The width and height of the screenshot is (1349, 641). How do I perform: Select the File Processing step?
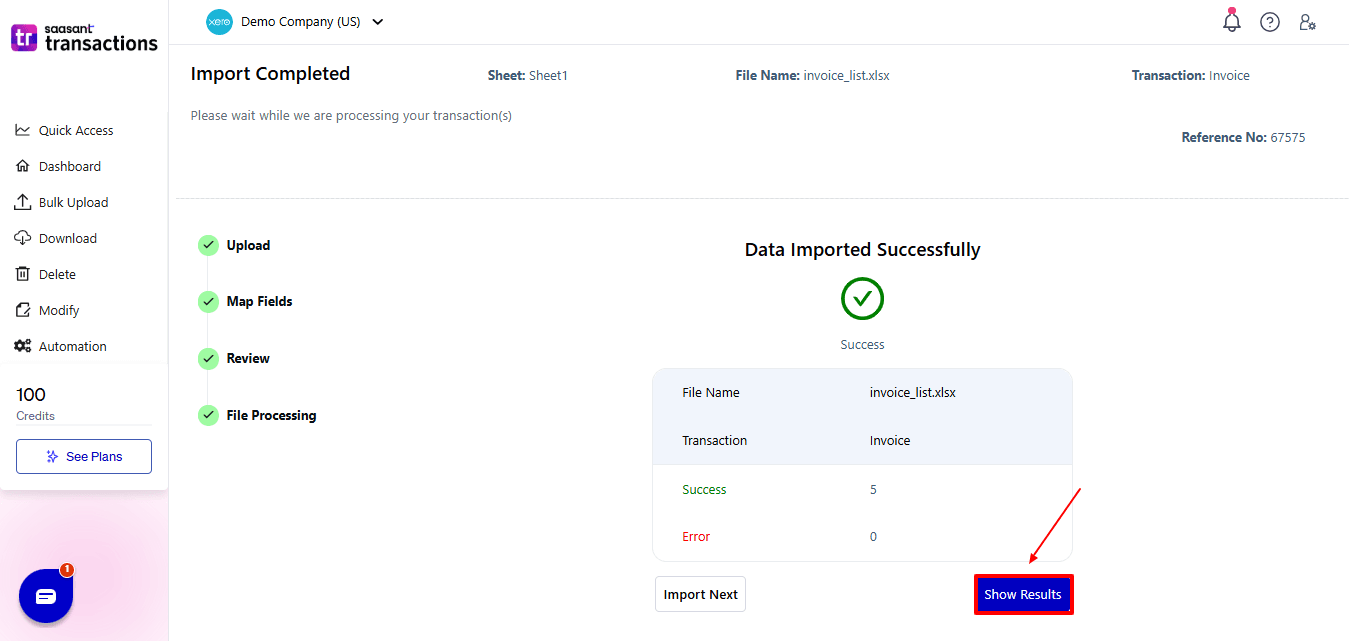271,415
